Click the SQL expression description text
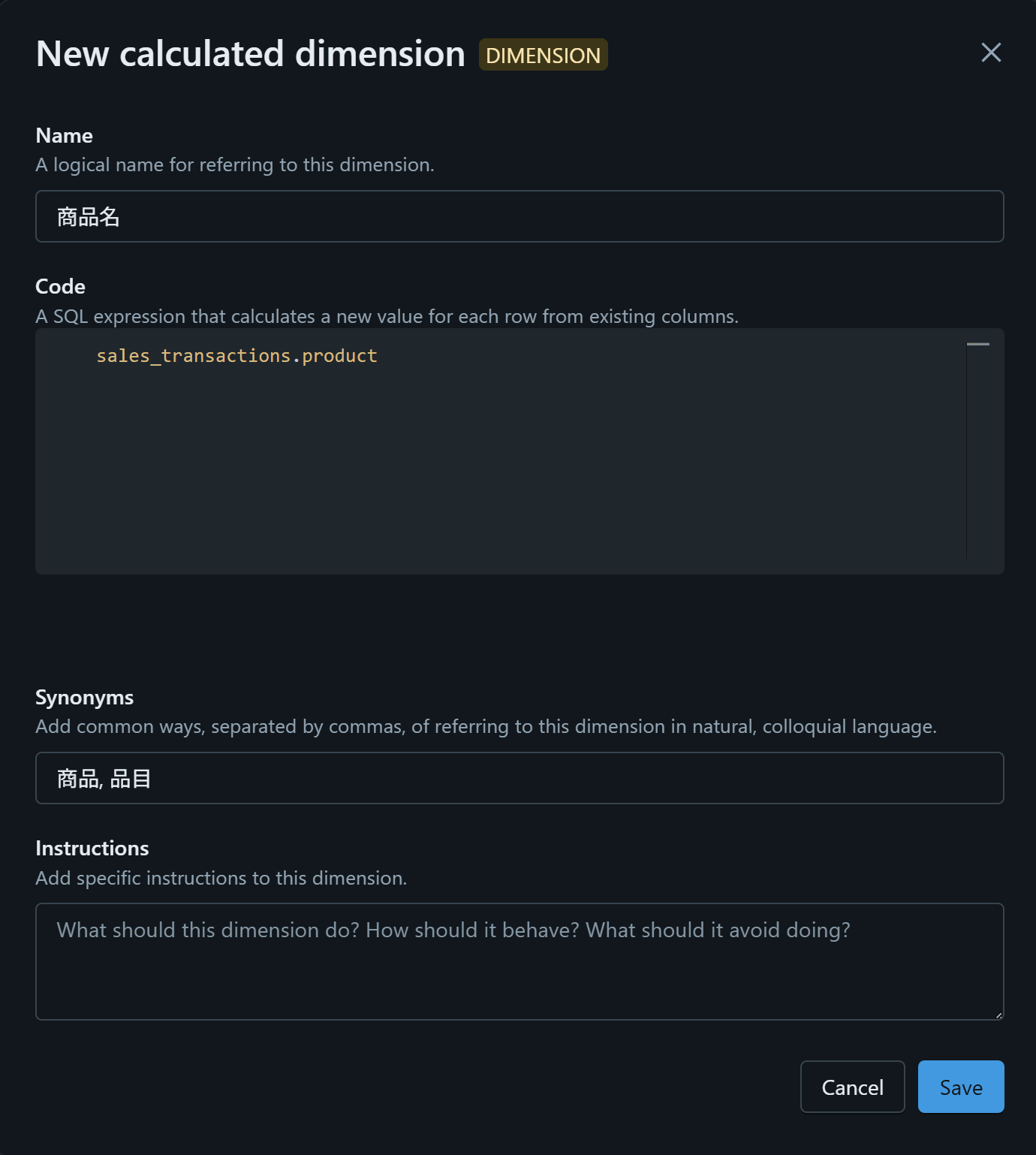 (387, 317)
